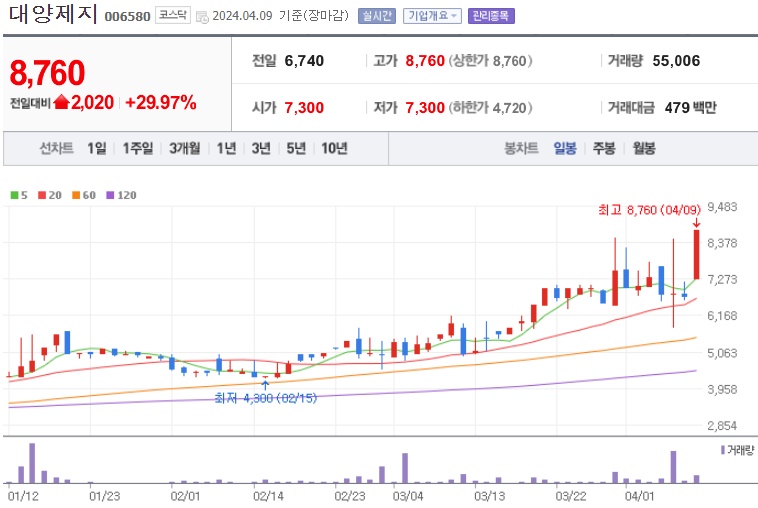Click the 시가 value 7,300
758x508 pixels.
304,107
